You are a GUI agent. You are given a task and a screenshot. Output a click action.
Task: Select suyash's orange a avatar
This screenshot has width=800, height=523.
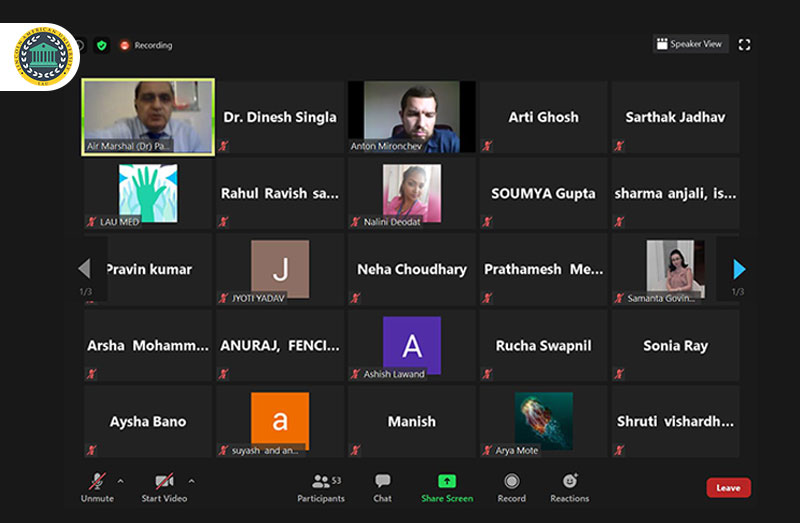click(280, 421)
